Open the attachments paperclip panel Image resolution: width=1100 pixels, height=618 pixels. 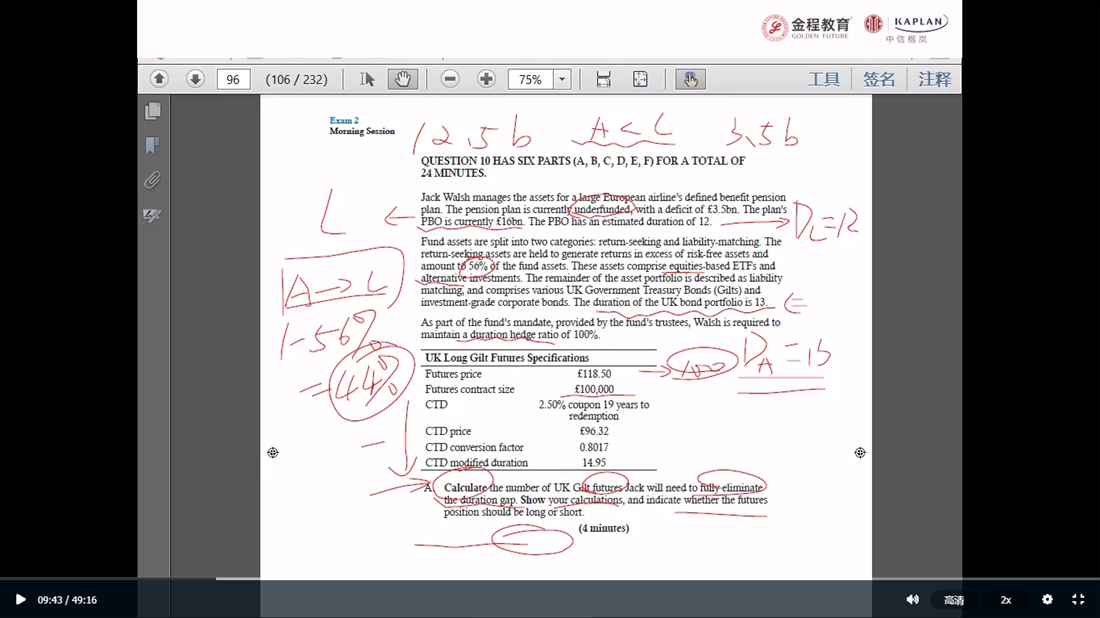153,181
